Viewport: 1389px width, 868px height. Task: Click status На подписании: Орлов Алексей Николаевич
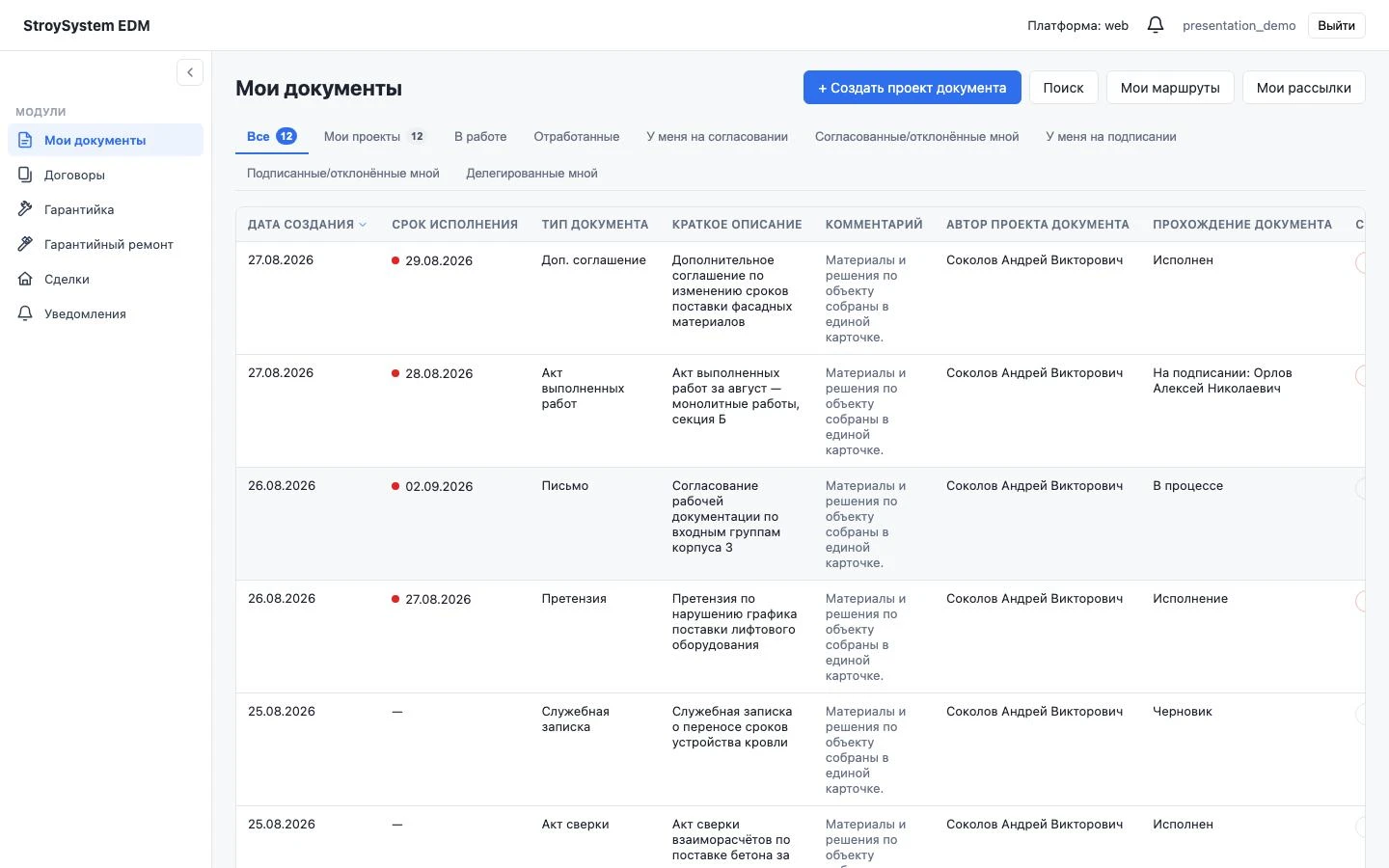1222,381
